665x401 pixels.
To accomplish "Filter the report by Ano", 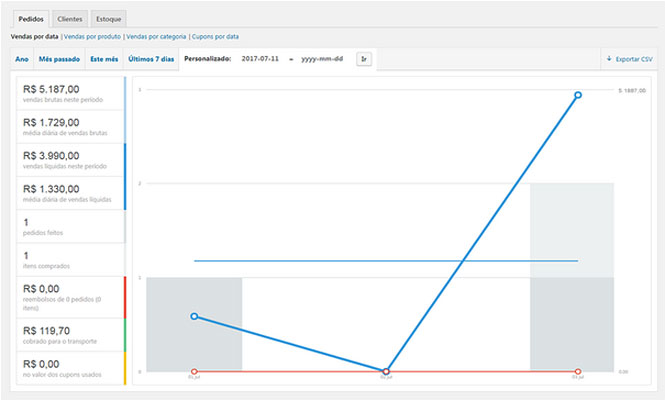I will [22, 59].
